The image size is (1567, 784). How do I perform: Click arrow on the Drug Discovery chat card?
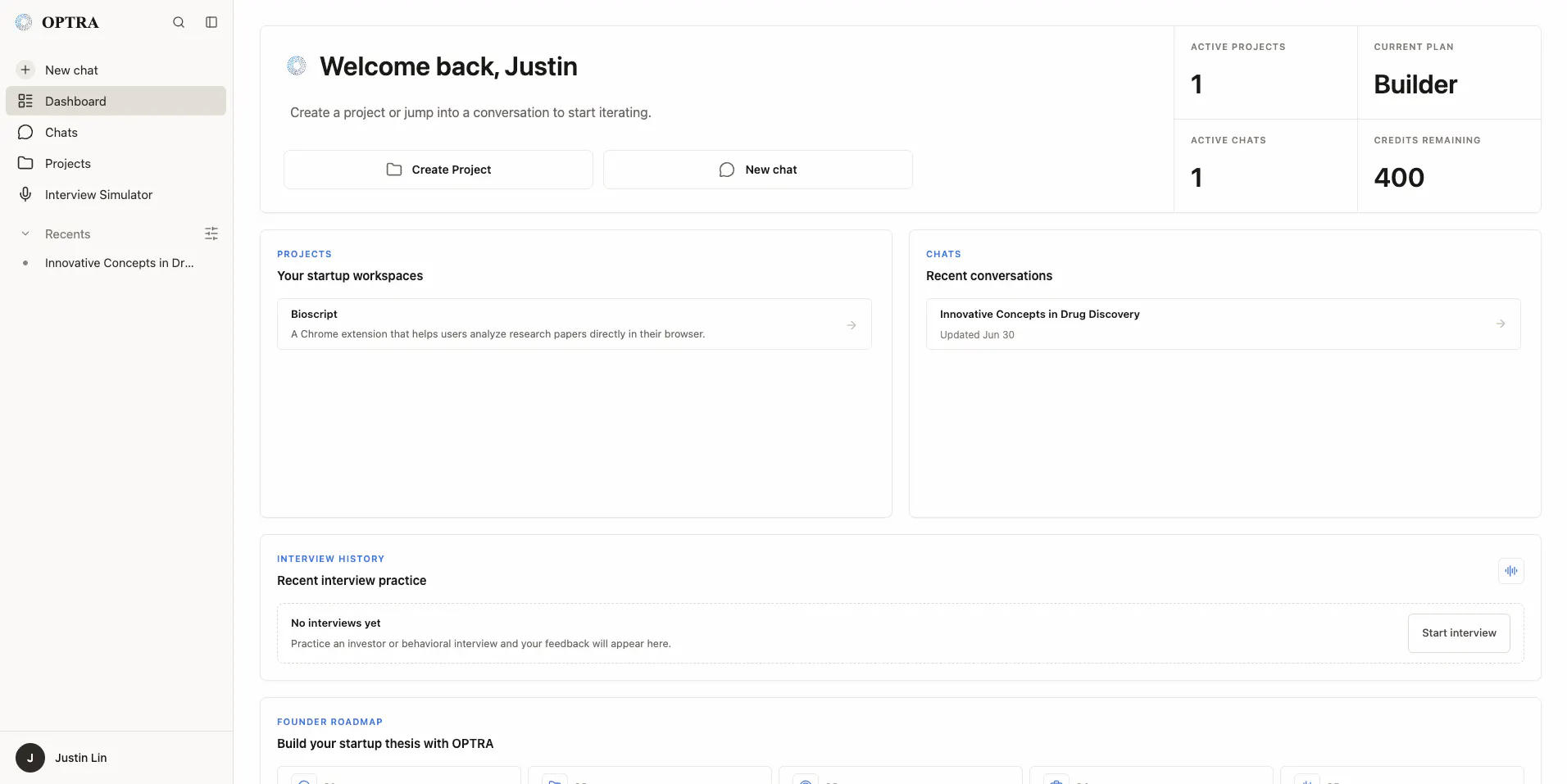(1501, 324)
